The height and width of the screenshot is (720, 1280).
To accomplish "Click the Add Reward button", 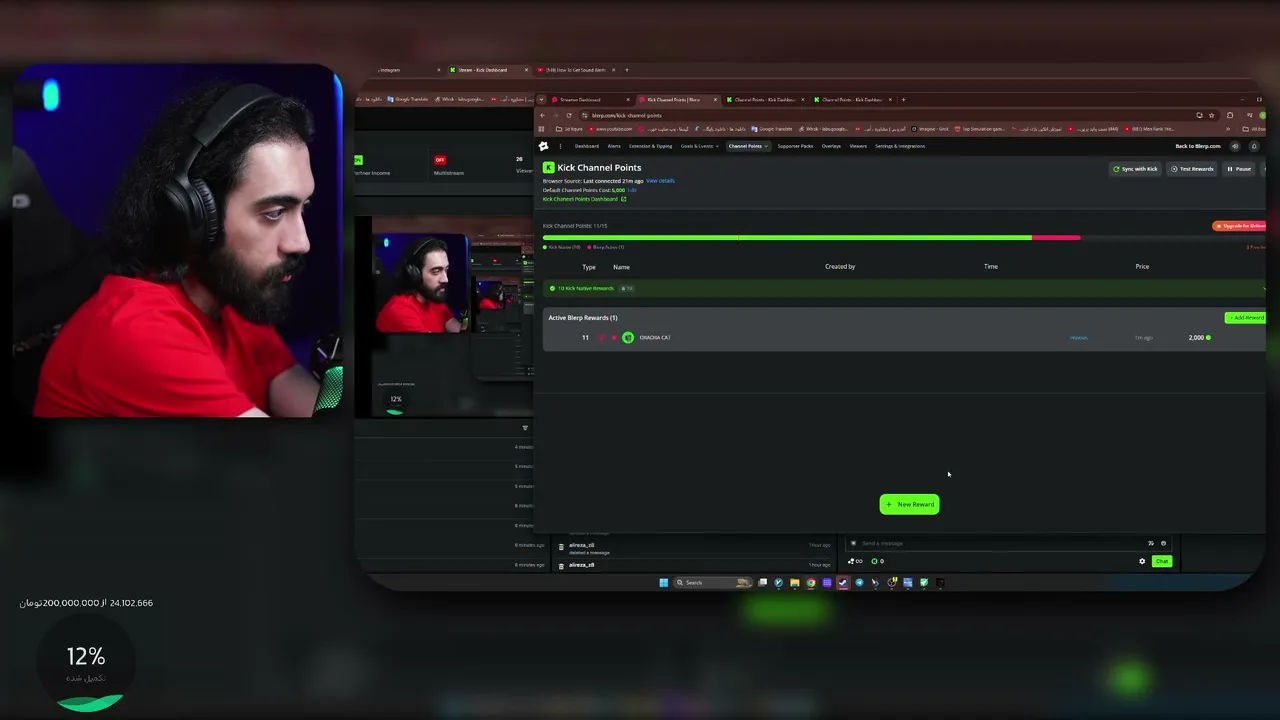I will coord(1246,318).
